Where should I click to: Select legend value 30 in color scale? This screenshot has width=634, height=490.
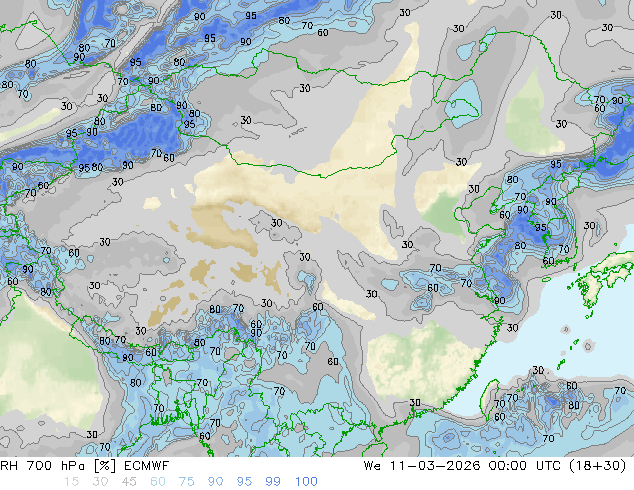tap(100, 482)
